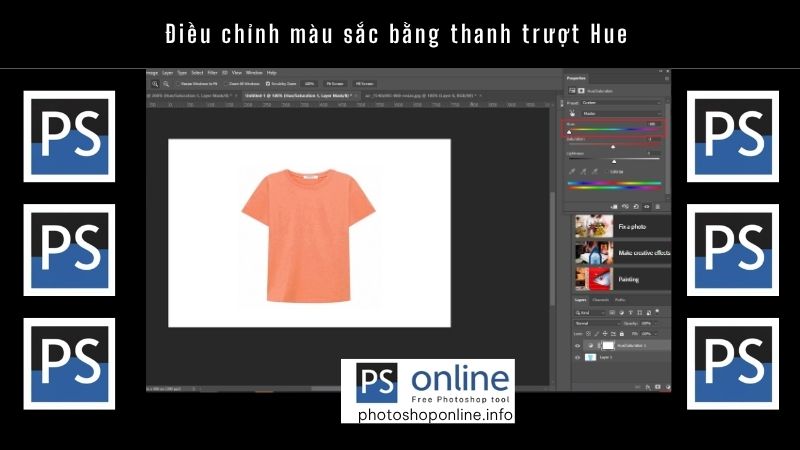Click the lock position icon
This screenshot has height=450, width=800.
[605, 334]
